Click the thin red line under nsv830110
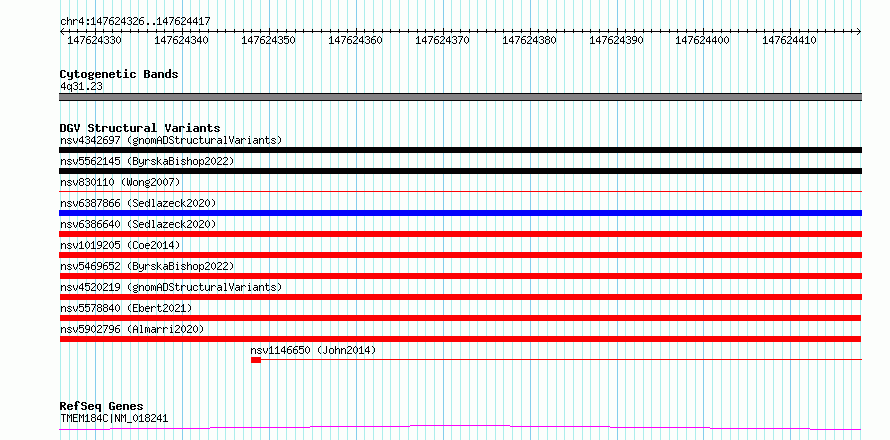 [460, 192]
